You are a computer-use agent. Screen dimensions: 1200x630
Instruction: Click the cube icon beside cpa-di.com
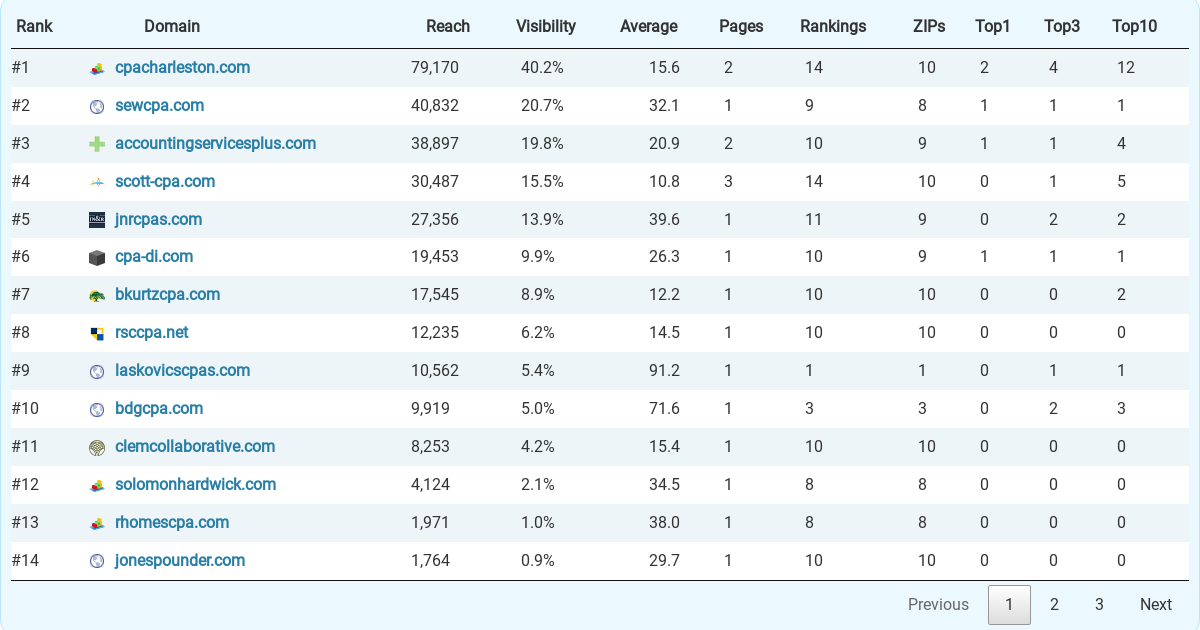coord(97,258)
